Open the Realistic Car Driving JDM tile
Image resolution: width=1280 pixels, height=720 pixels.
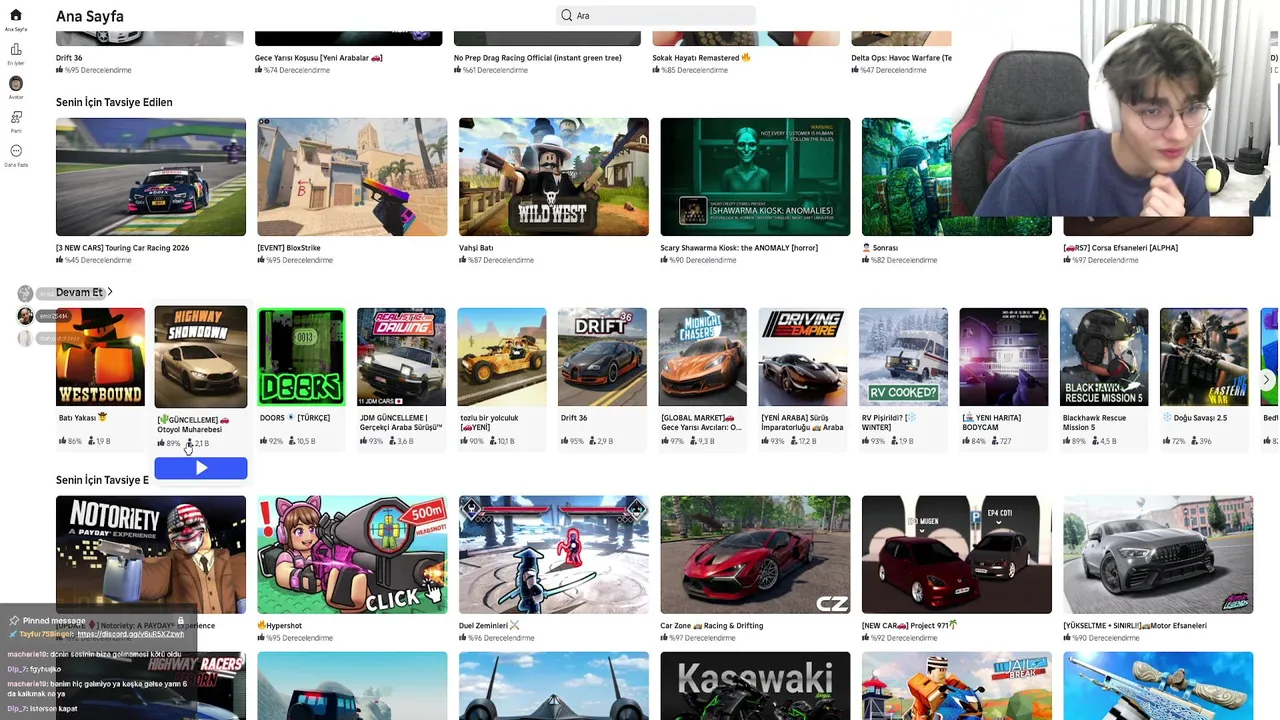pos(401,357)
